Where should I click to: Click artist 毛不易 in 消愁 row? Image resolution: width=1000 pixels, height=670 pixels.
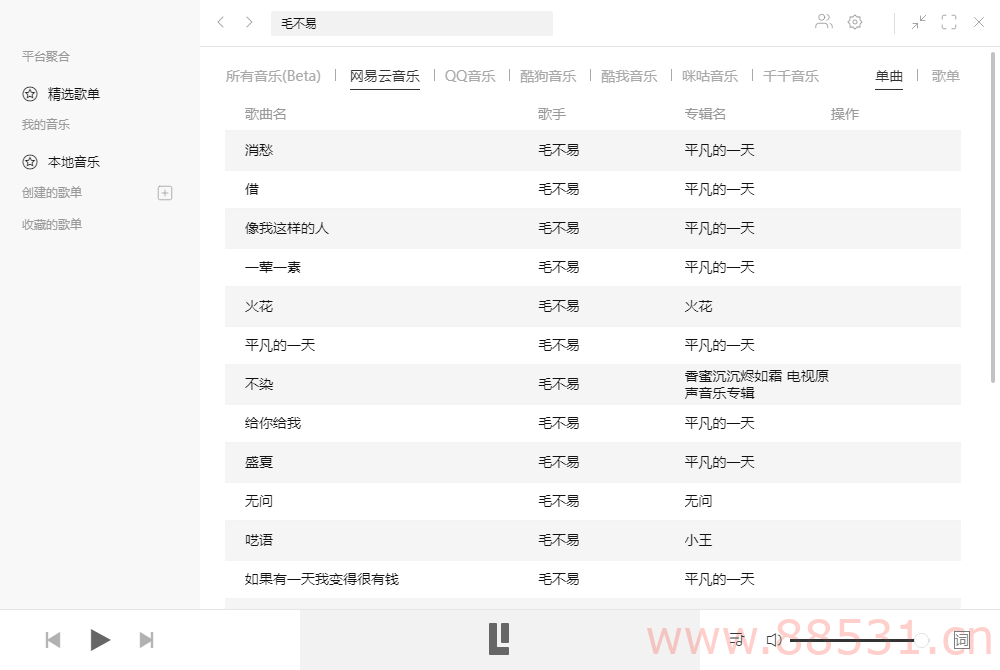click(x=559, y=150)
